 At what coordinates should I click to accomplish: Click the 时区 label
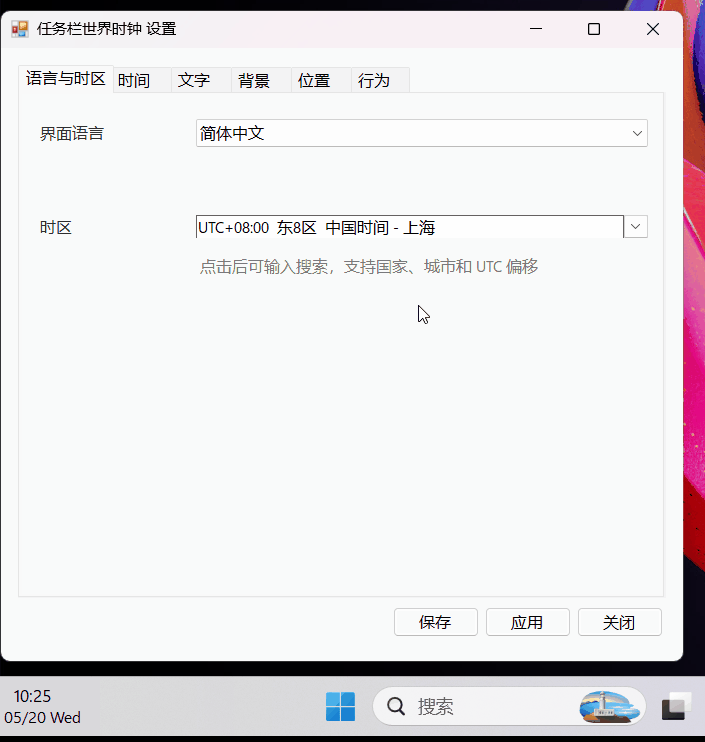56,228
